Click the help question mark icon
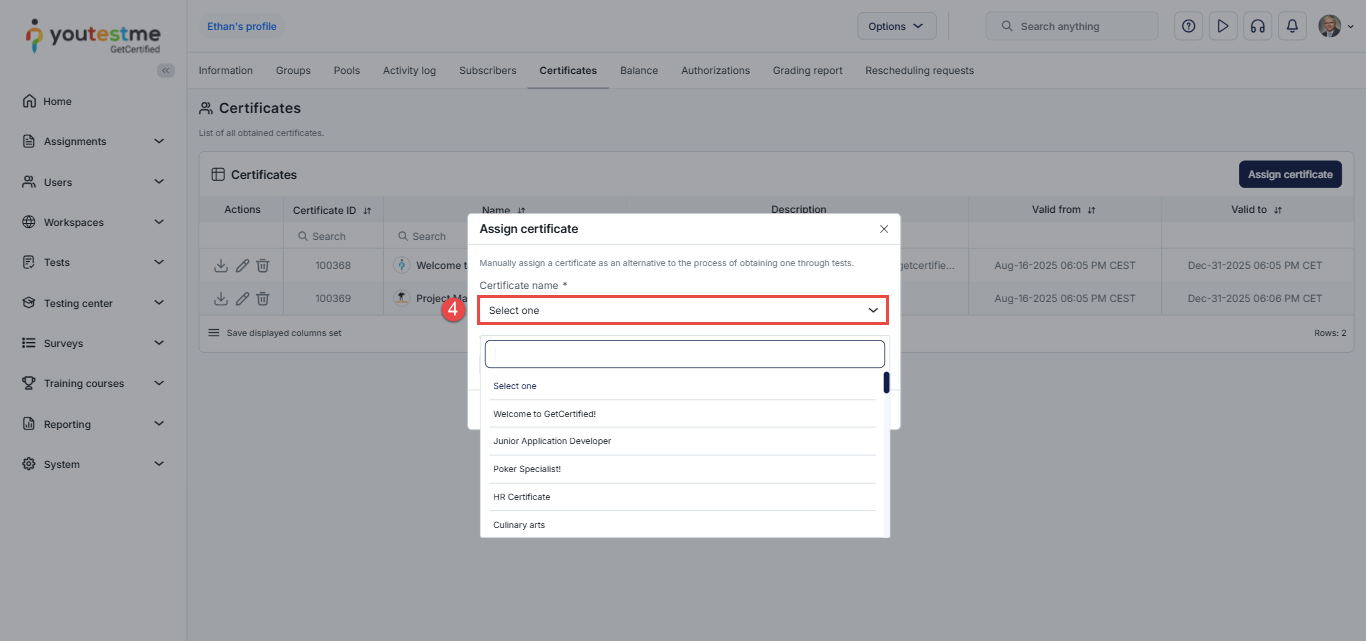Screen dimensions: 1366x641 pos(1188,26)
